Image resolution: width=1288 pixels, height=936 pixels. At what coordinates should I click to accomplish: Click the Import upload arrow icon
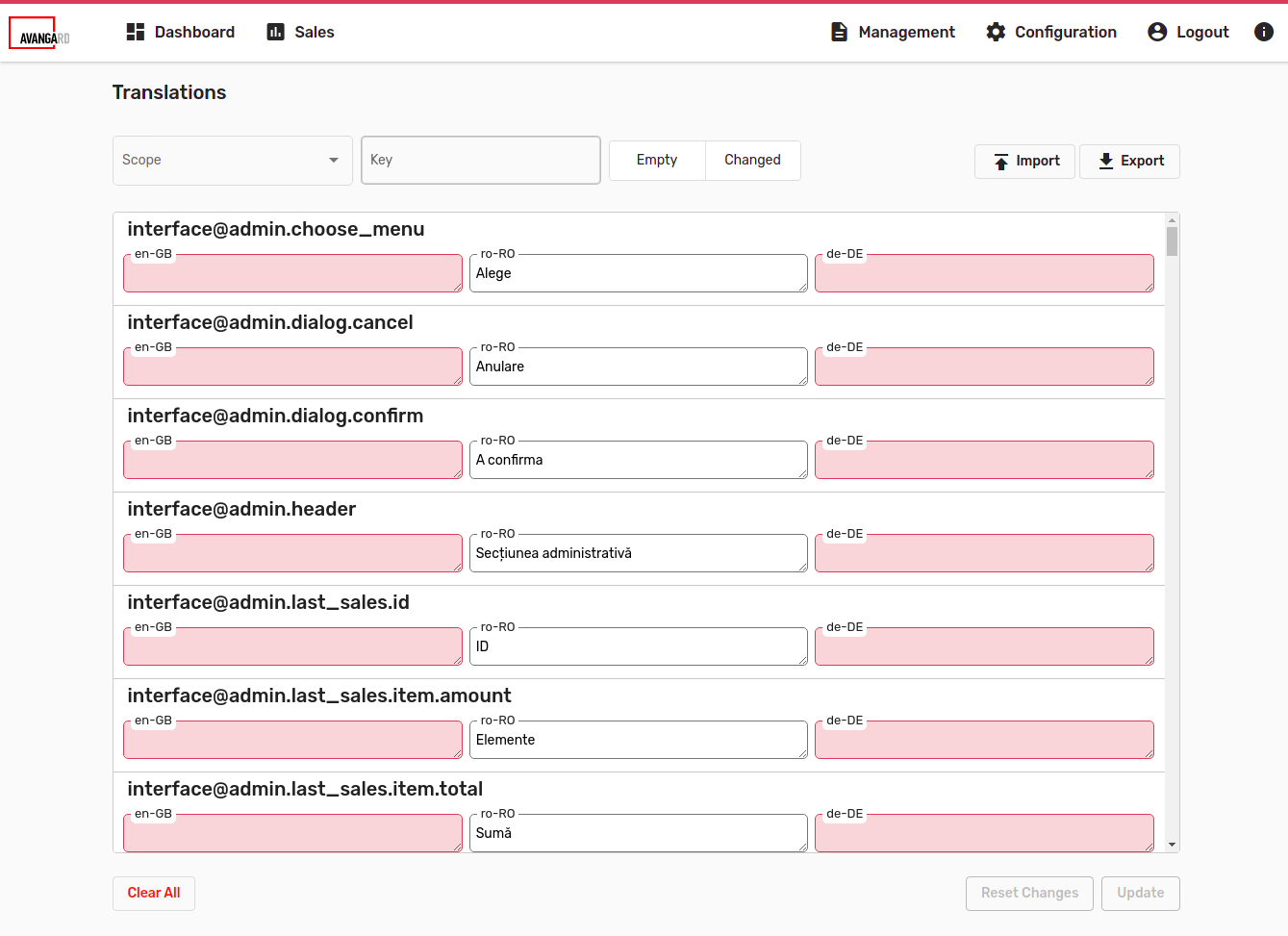tap(1001, 162)
